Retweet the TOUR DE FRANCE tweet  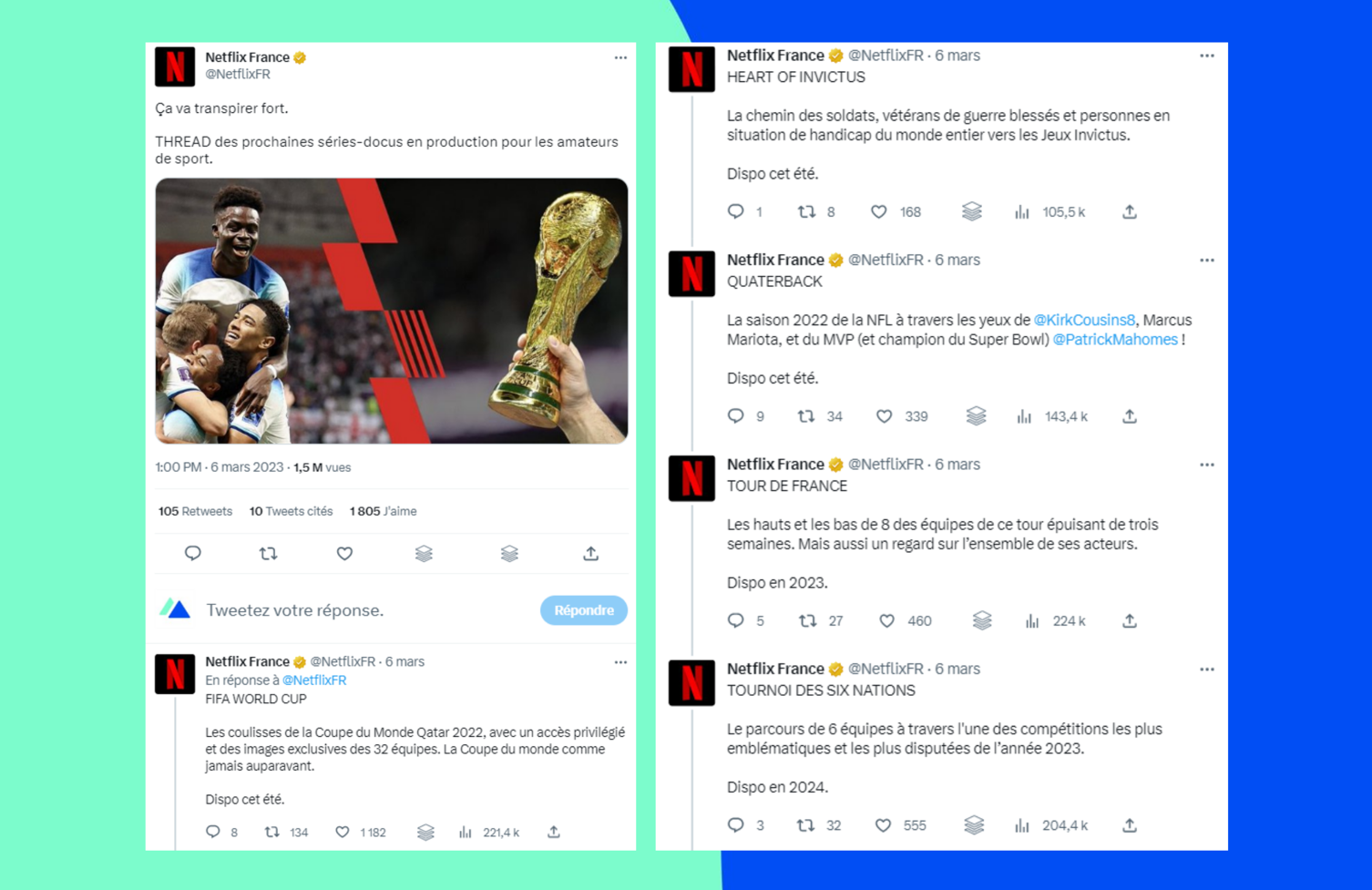807,620
